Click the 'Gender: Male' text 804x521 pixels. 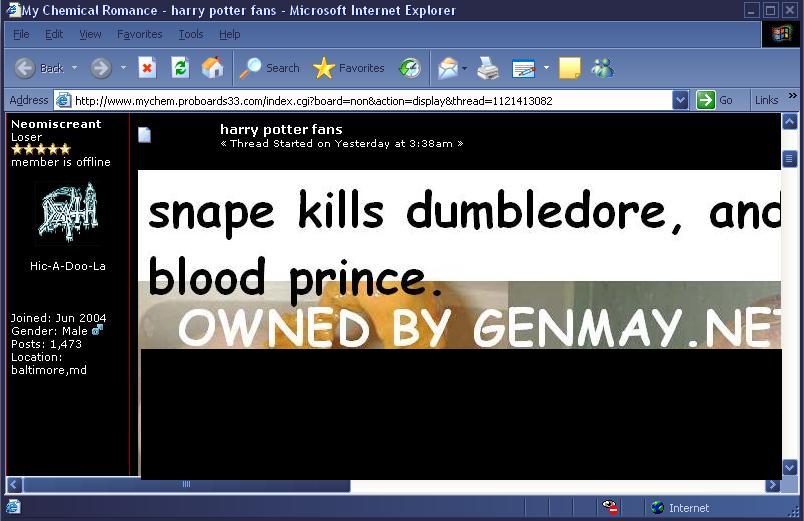[49, 331]
